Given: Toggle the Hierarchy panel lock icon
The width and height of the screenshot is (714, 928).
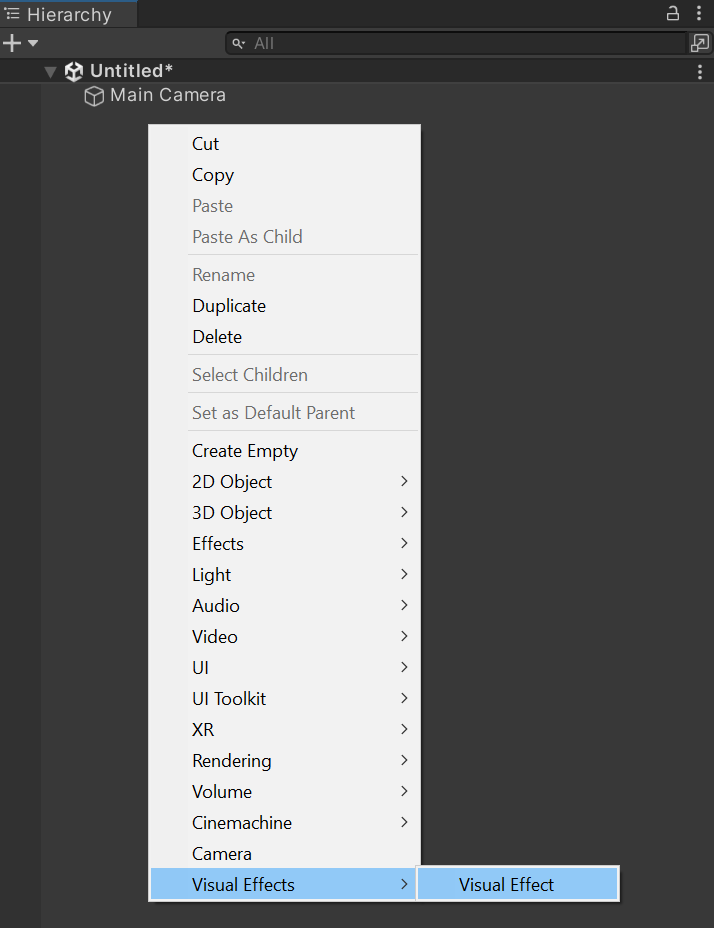Looking at the screenshot, I should [673, 14].
